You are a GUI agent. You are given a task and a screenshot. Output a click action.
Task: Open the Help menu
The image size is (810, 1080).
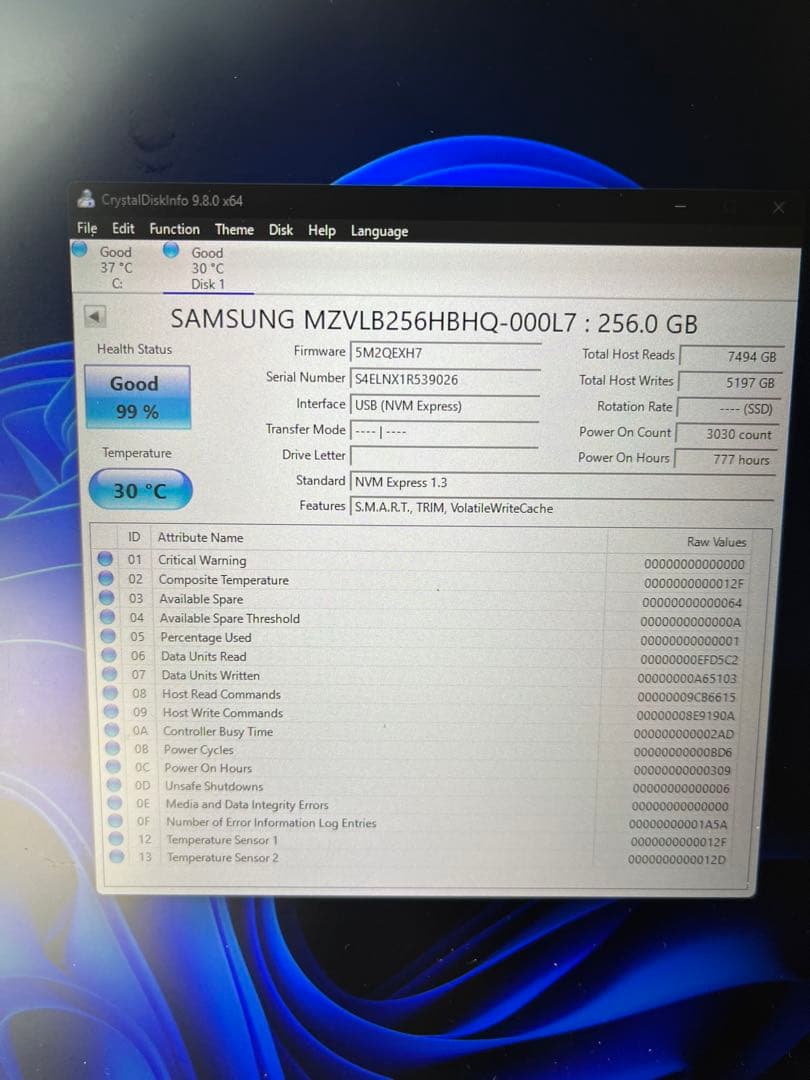pos(322,230)
